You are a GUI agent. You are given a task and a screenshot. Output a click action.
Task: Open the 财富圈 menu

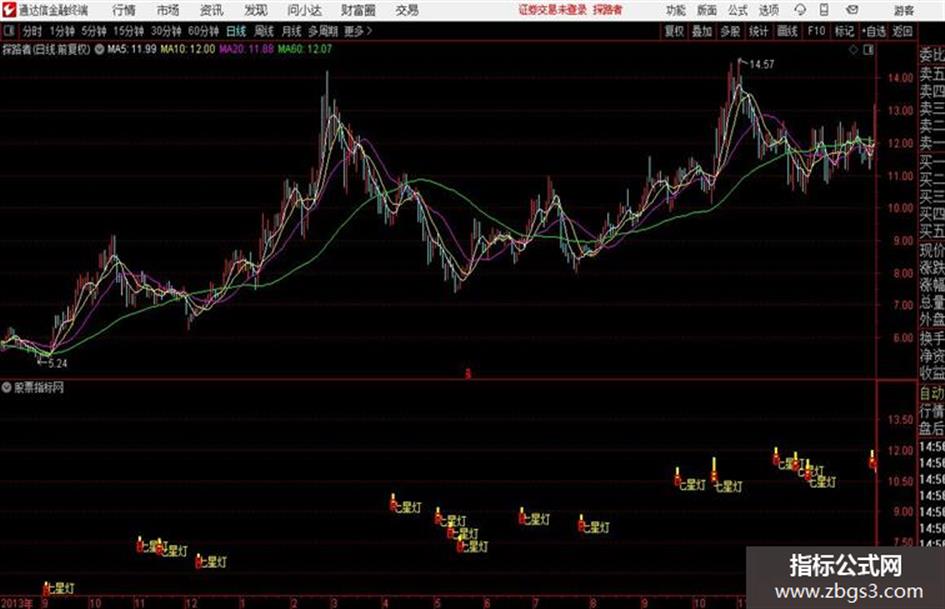click(x=358, y=10)
